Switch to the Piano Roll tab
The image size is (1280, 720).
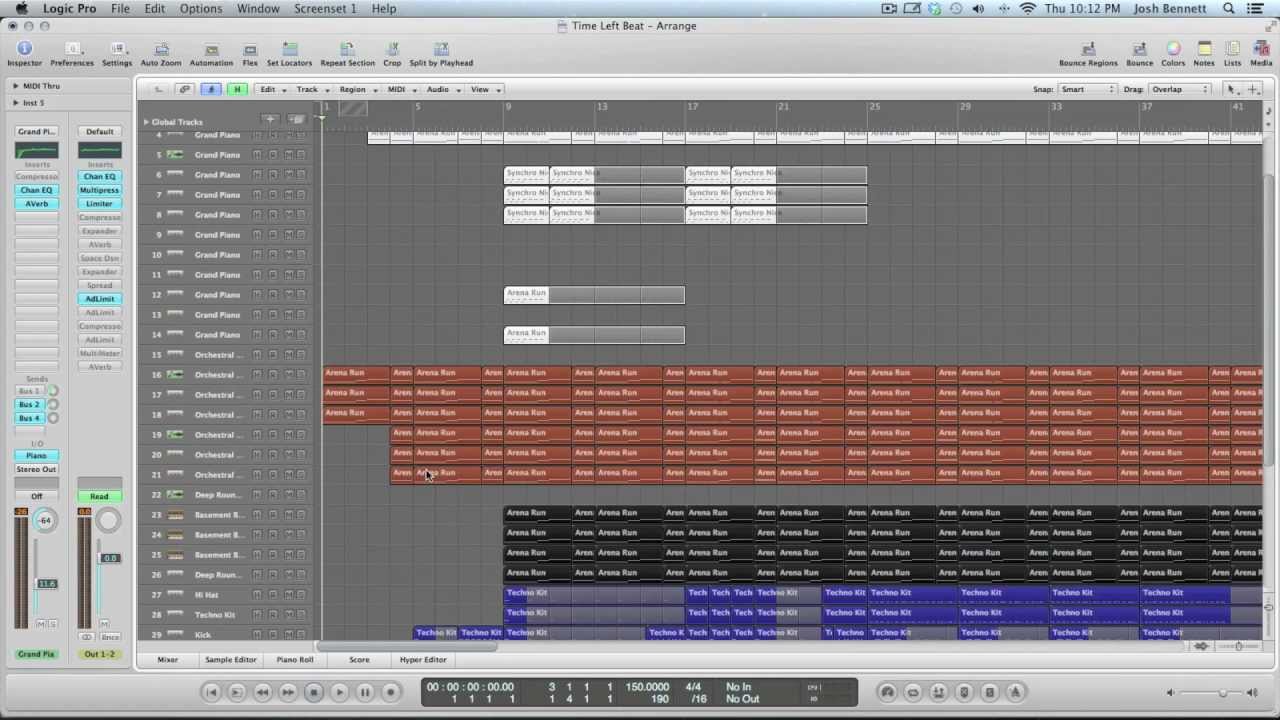[x=295, y=660]
